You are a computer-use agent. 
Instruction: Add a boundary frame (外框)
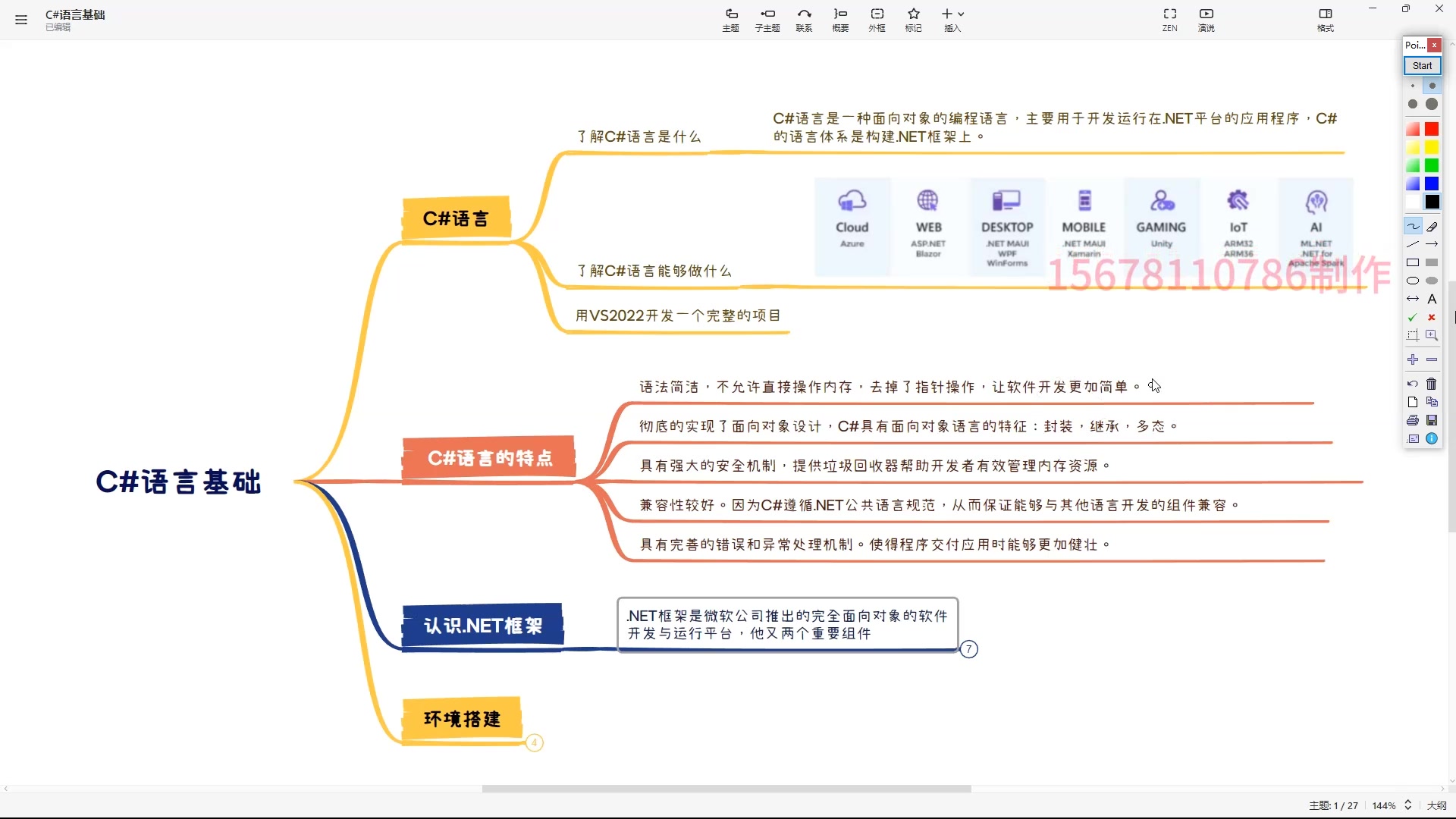click(877, 20)
